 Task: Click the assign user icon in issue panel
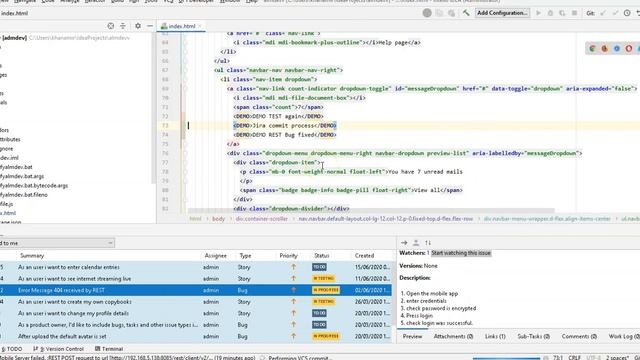point(416,243)
